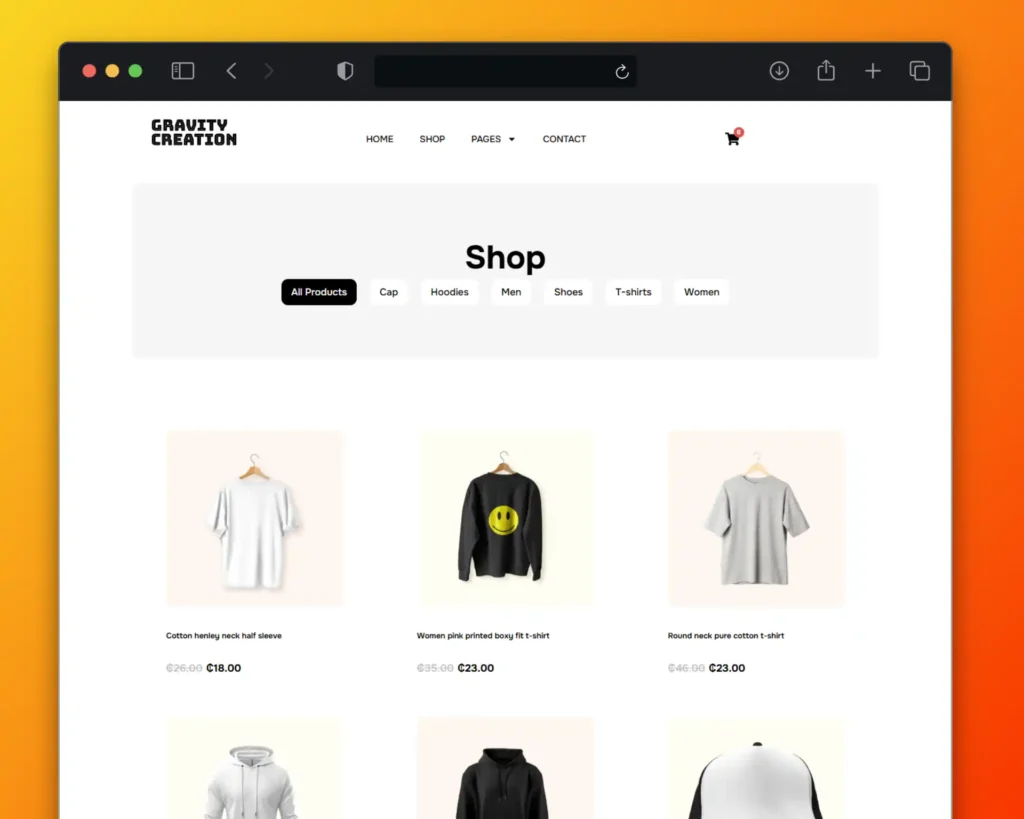Open the black smiley sweatshirt thumbnail
This screenshot has width=1024, height=819.
pos(505,519)
